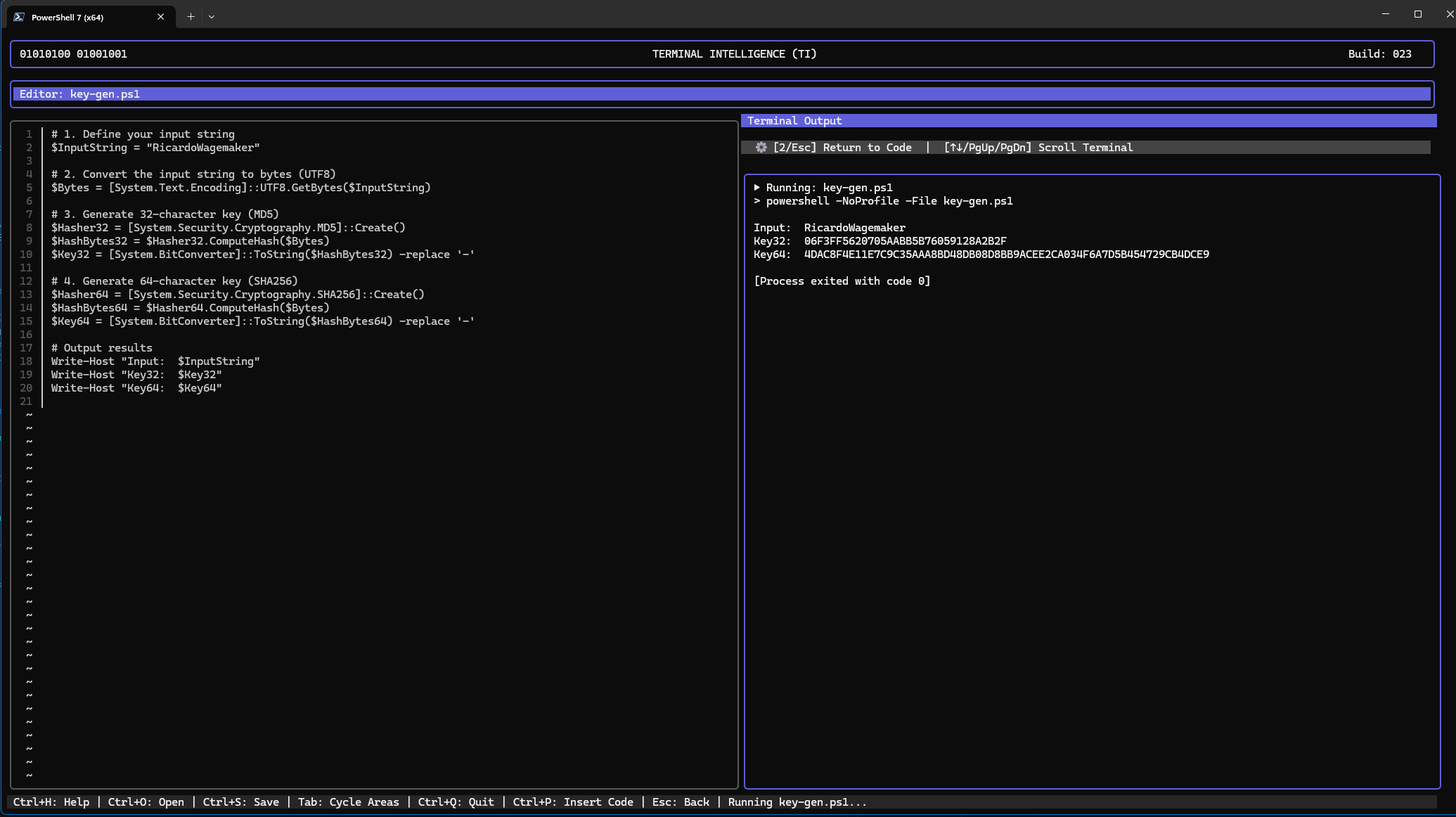The width and height of the screenshot is (1456, 817).
Task: Close the PowerShell 7 tab with its X
Action: (160, 16)
